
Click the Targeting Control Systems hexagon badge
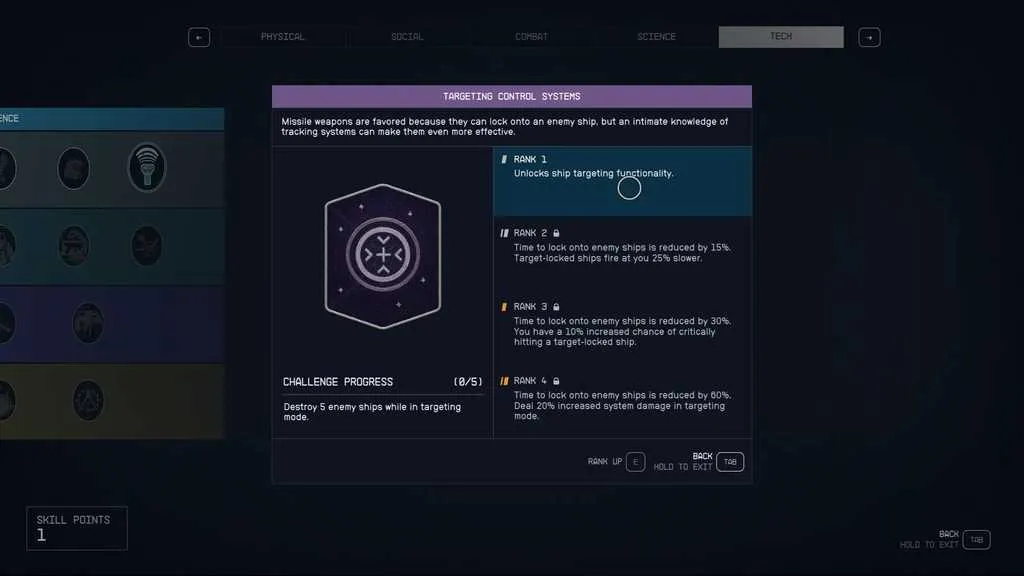tap(383, 256)
